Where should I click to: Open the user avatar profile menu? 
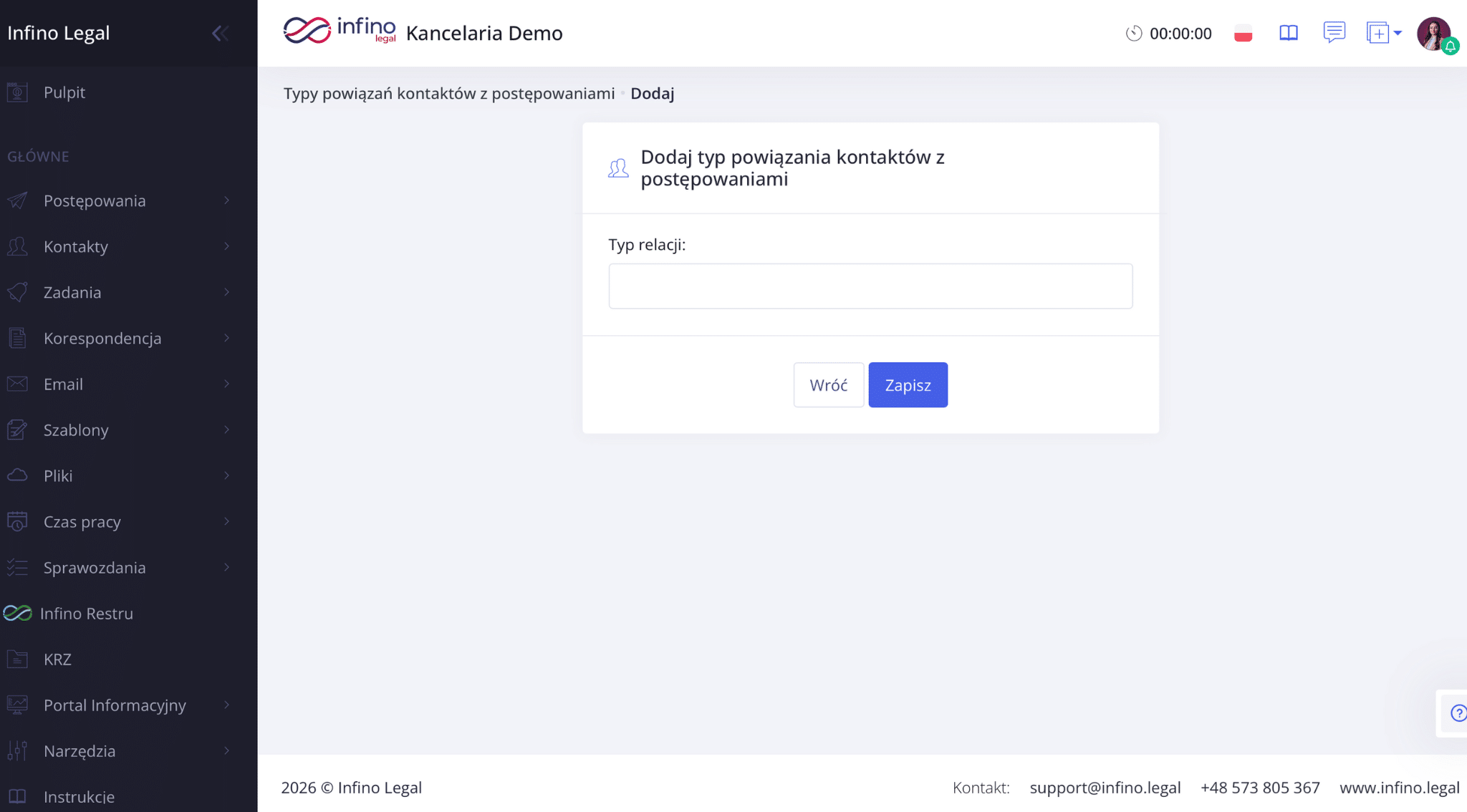[1433, 34]
